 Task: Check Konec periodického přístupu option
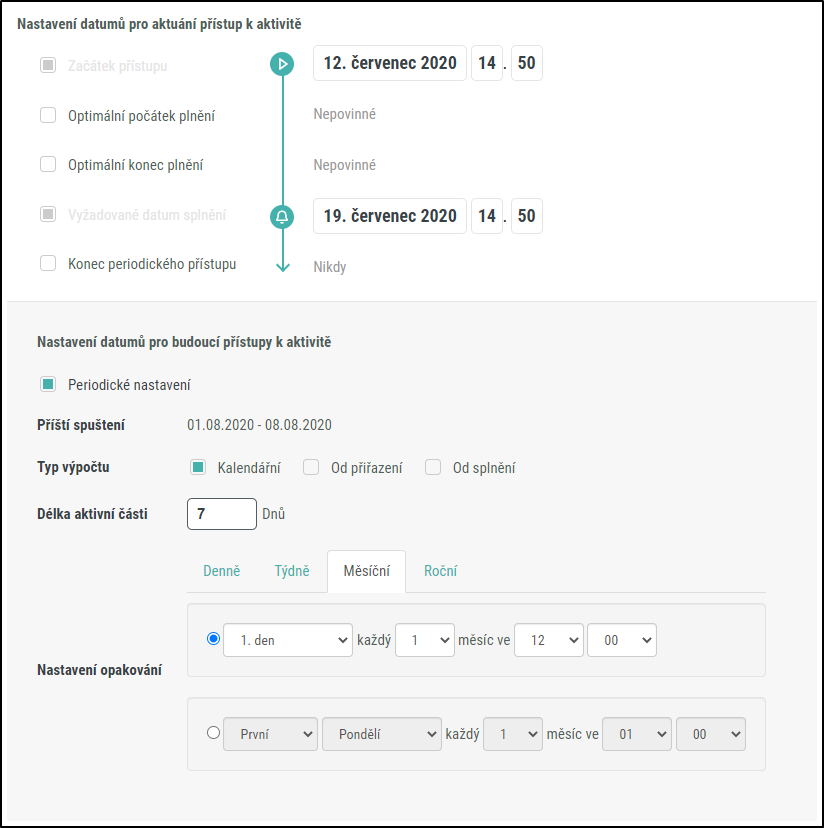[48, 264]
